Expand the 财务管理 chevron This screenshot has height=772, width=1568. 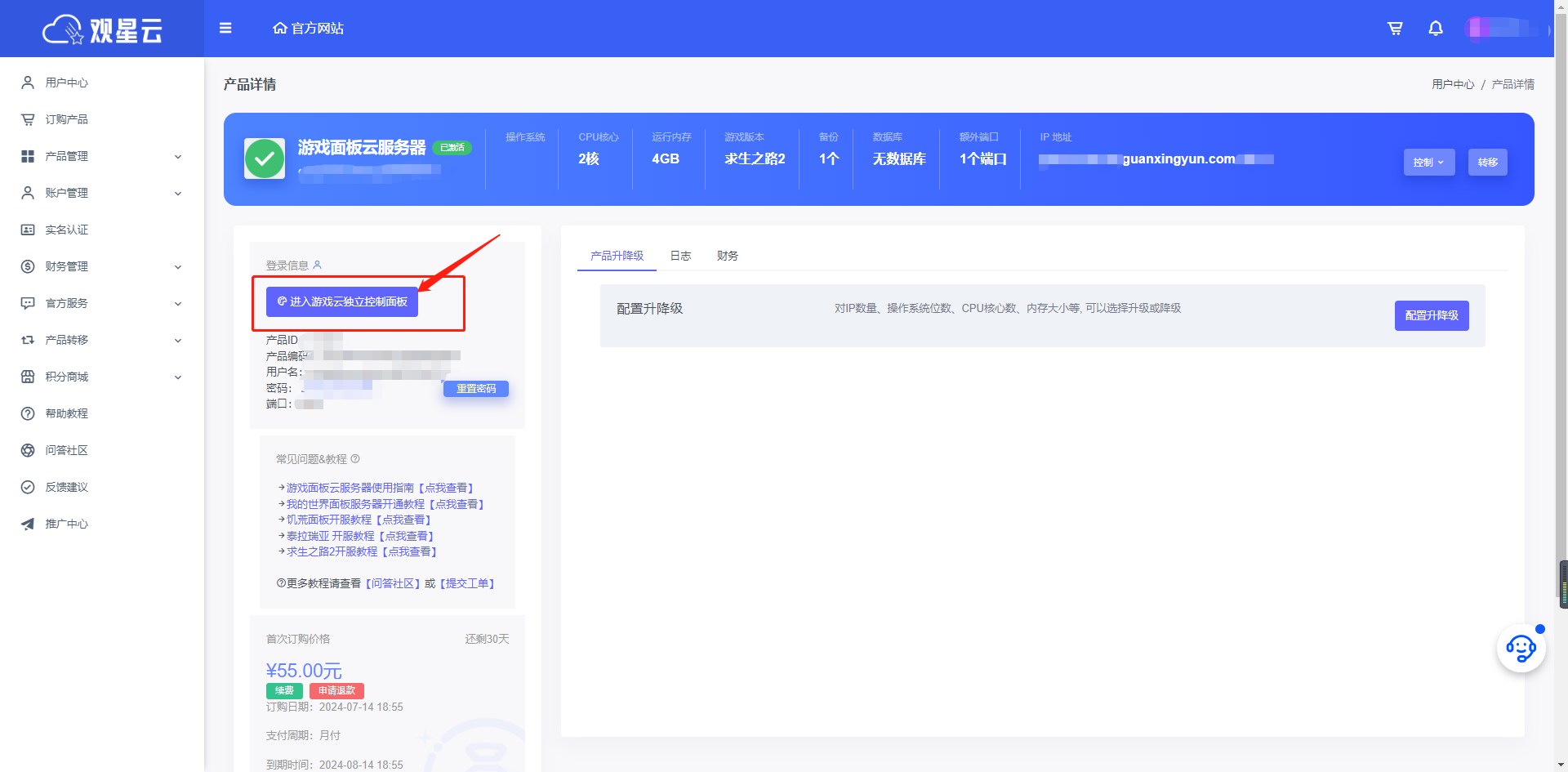coord(178,267)
